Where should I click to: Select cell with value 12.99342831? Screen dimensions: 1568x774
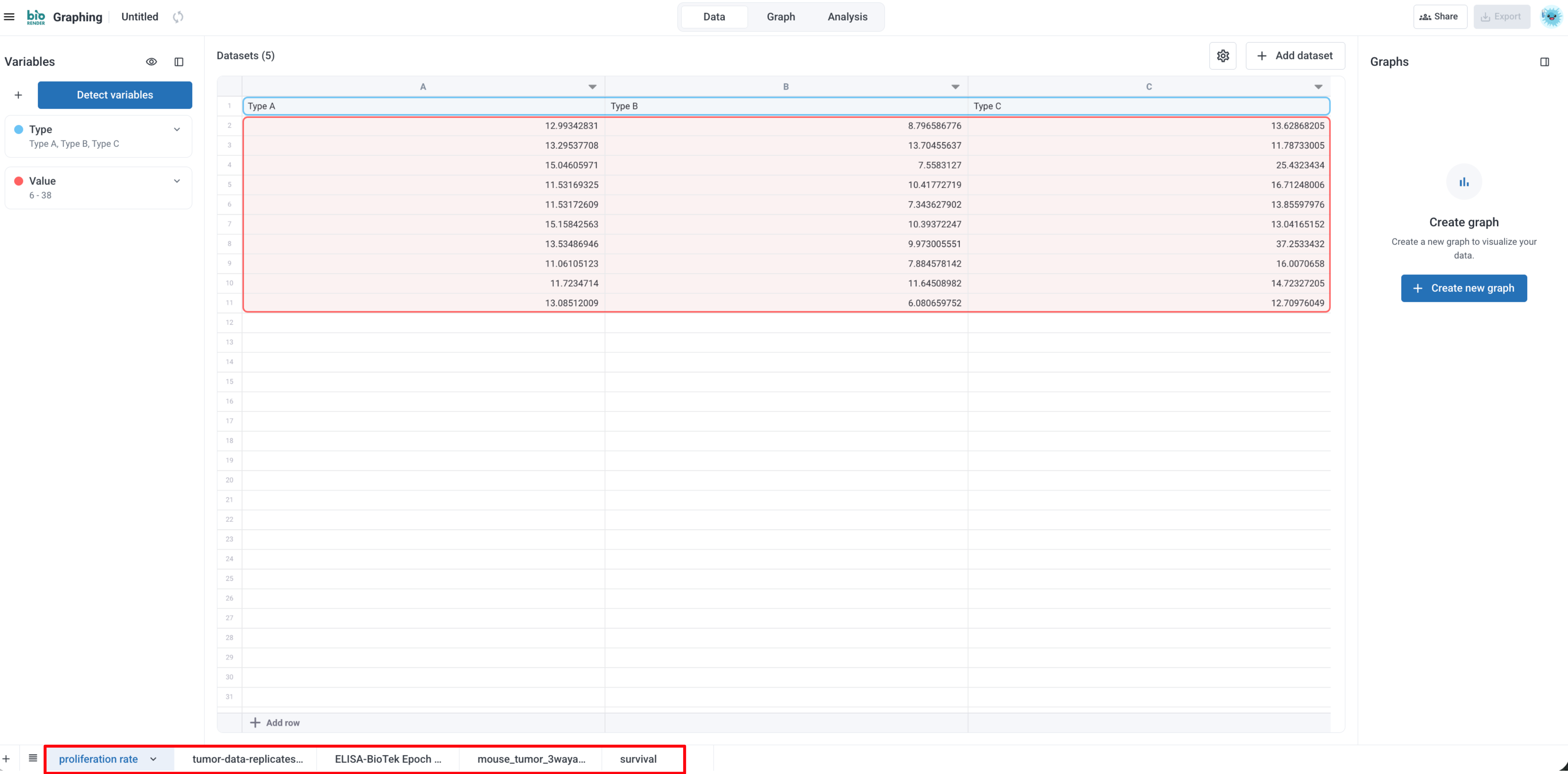[x=424, y=126]
